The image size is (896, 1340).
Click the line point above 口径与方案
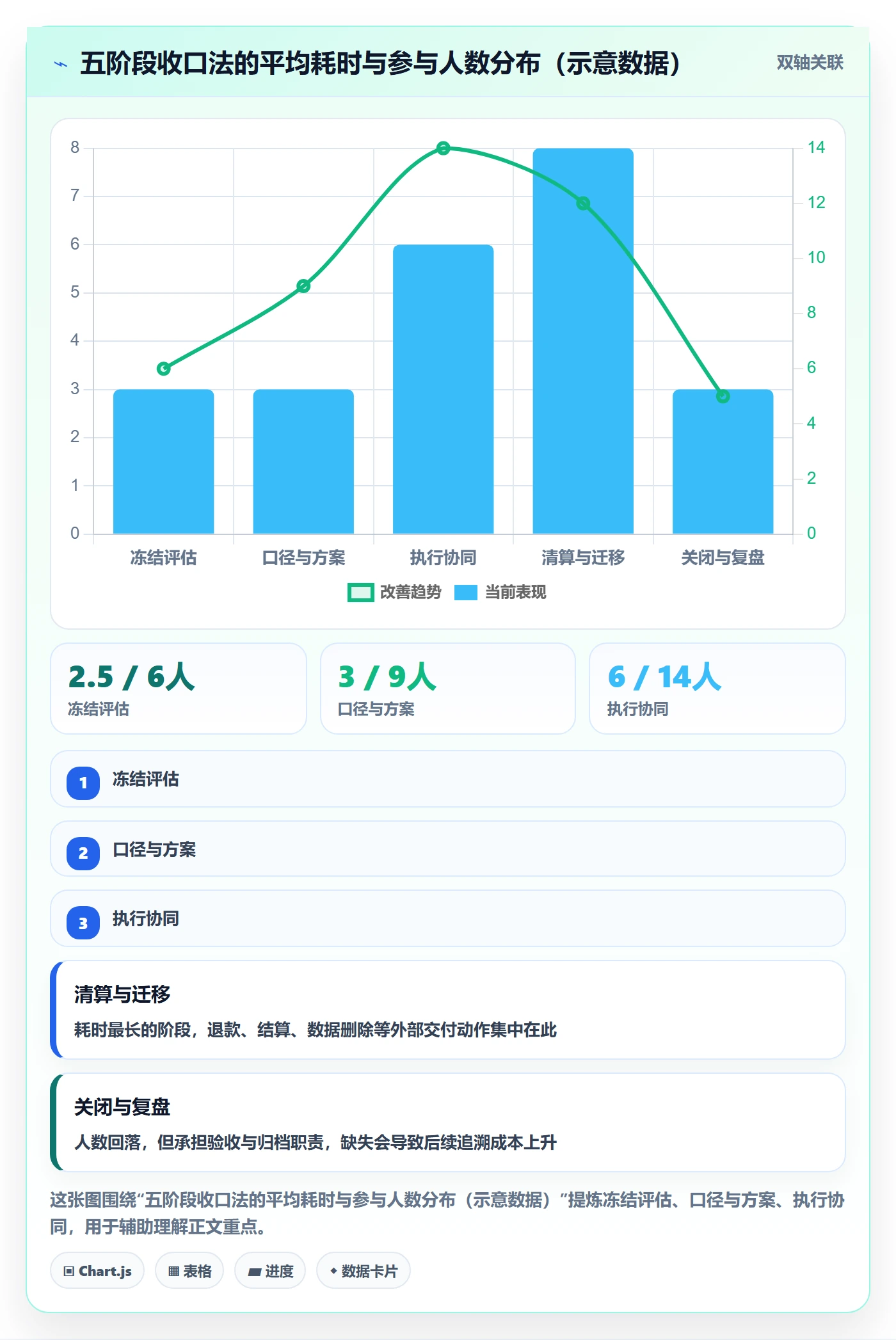pyautogui.click(x=303, y=286)
